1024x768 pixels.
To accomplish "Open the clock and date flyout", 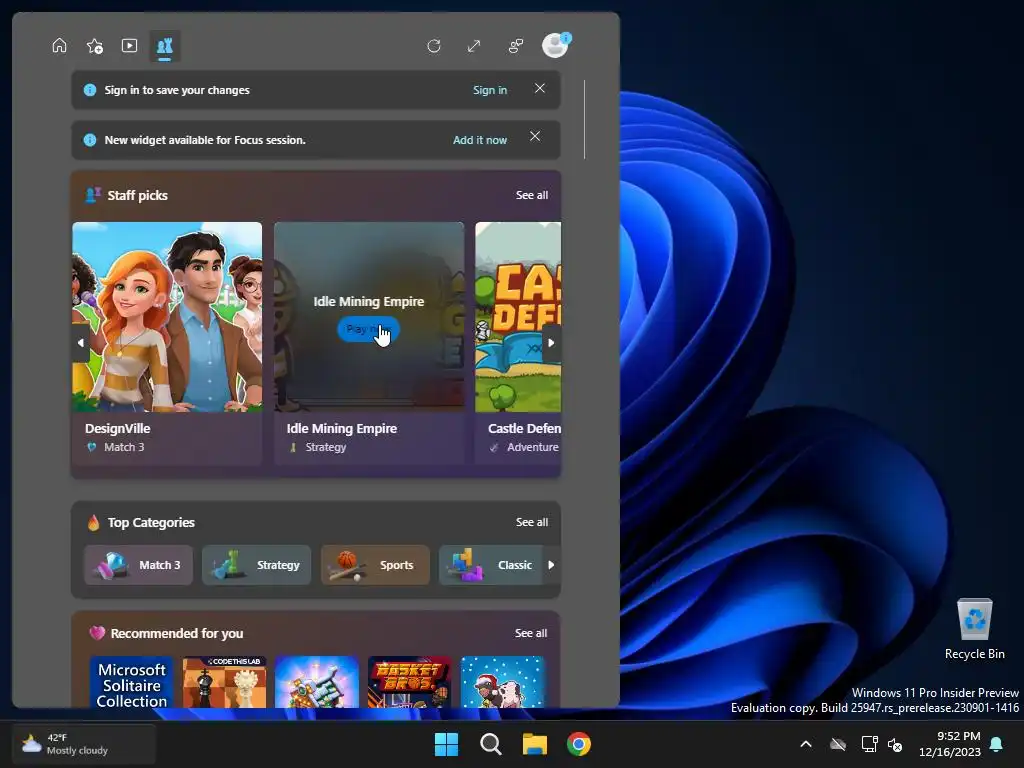I will pos(950,744).
